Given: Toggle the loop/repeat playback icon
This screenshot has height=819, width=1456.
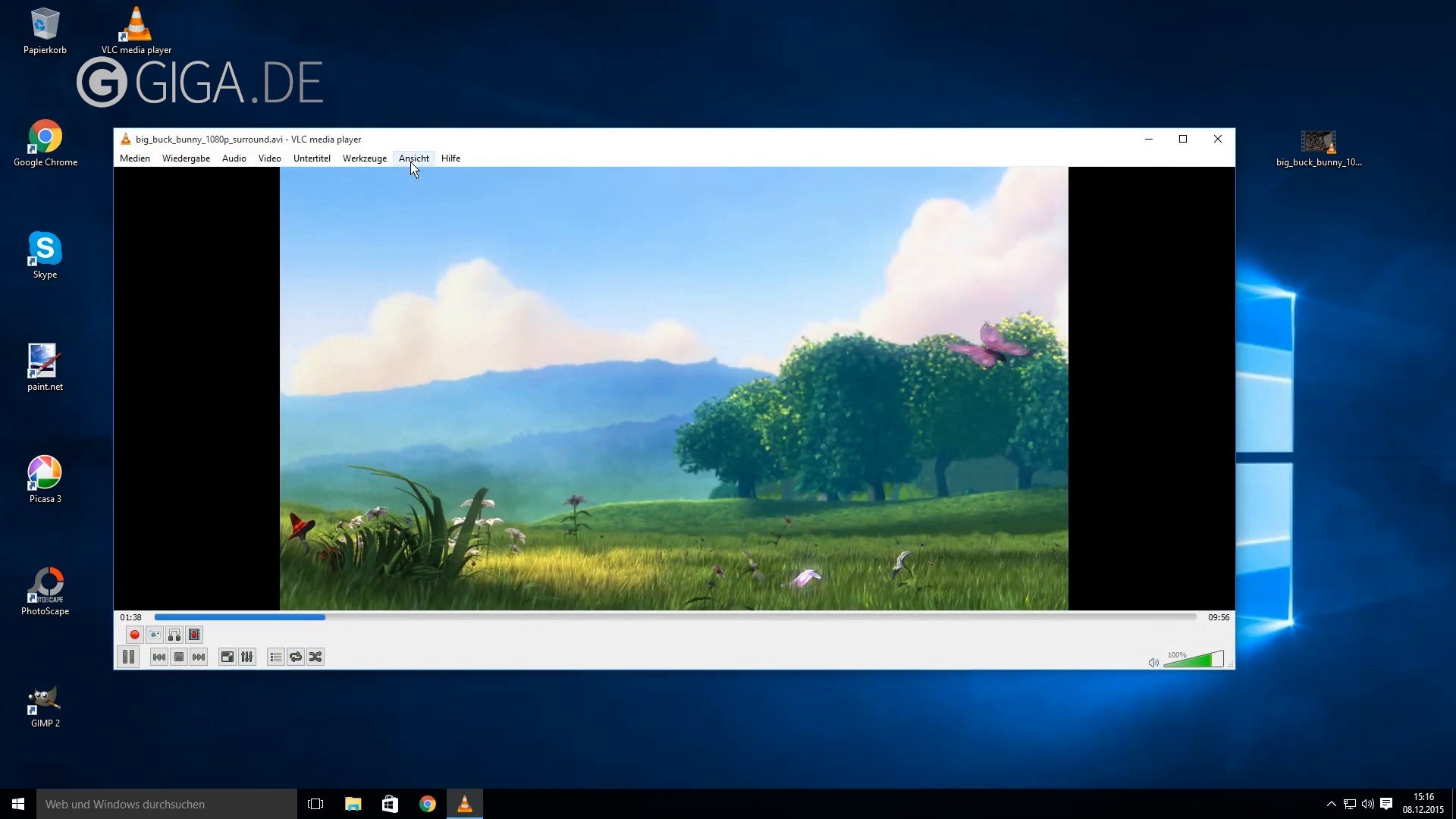Looking at the screenshot, I should (x=295, y=656).
